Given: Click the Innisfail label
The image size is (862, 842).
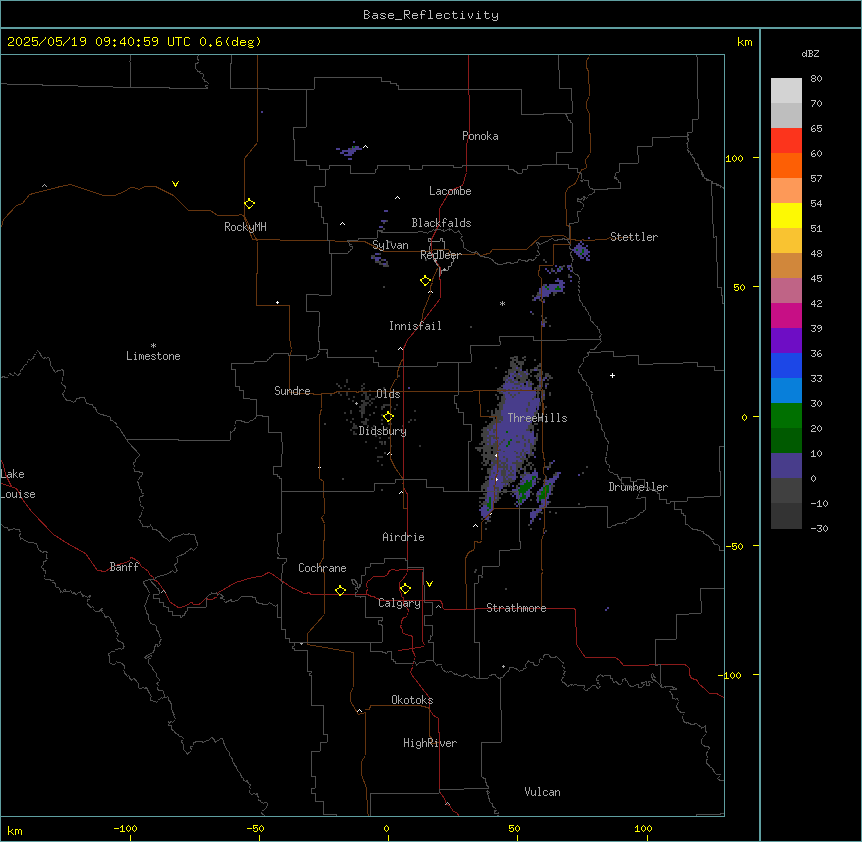Looking at the screenshot, I should click(x=415, y=326).
